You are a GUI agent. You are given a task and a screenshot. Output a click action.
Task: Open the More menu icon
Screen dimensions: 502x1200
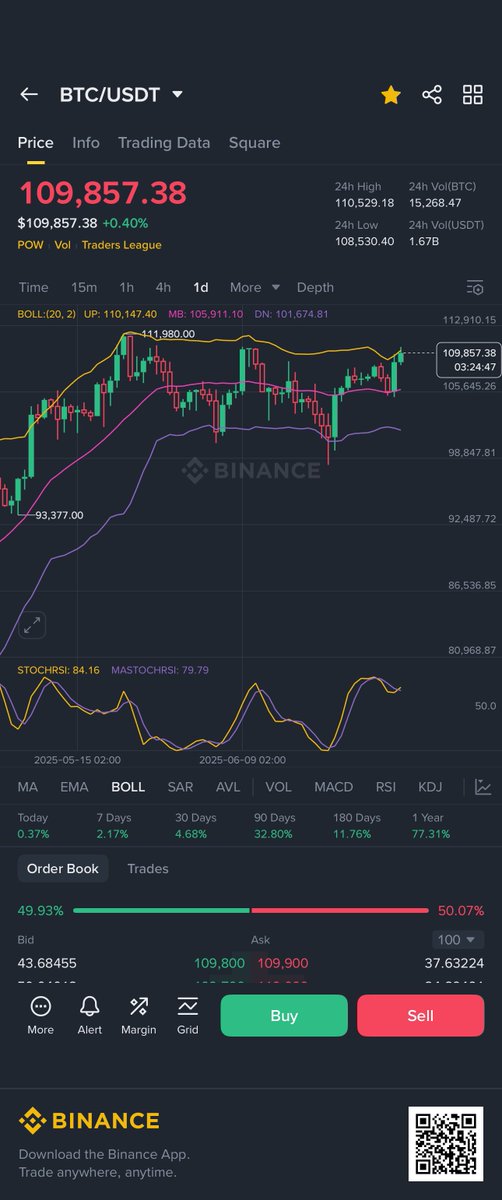pyautogui.click(x=41, y=1015)
